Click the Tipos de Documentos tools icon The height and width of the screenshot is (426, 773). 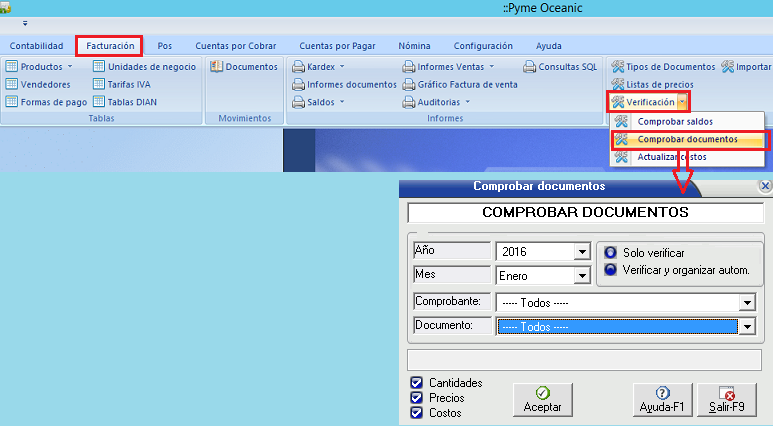[x=618, y=67]
